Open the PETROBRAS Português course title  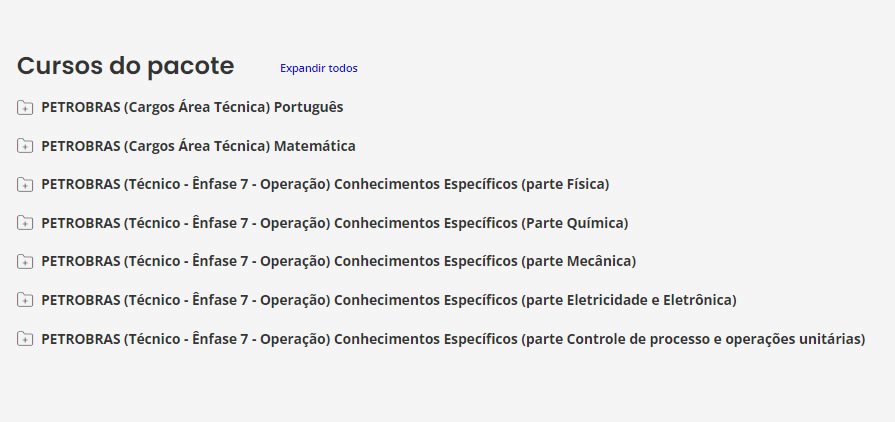(x=192, y=107)
